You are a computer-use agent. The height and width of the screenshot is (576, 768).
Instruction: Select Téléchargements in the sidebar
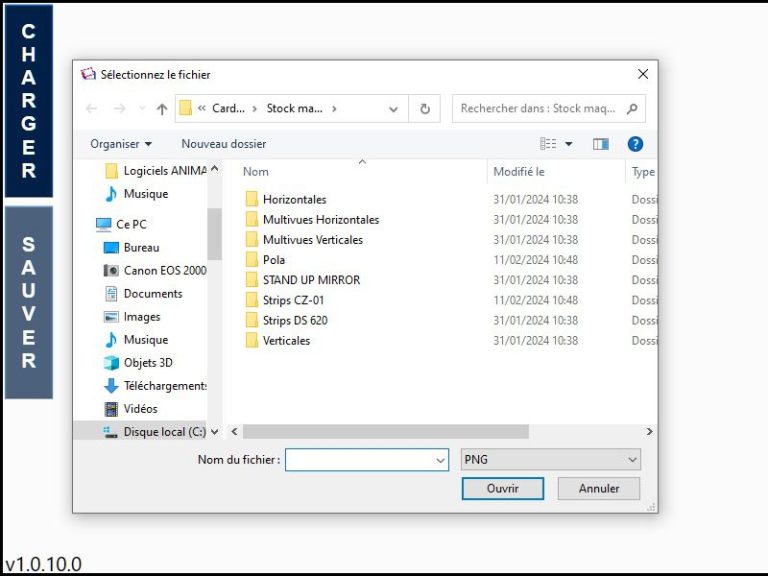coord(164,386)
